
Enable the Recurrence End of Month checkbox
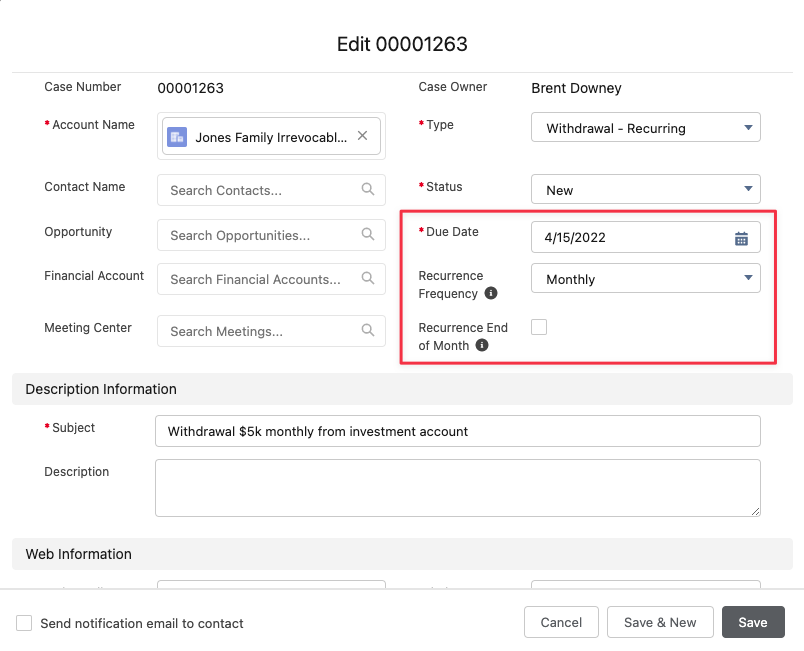pos(539,327)
